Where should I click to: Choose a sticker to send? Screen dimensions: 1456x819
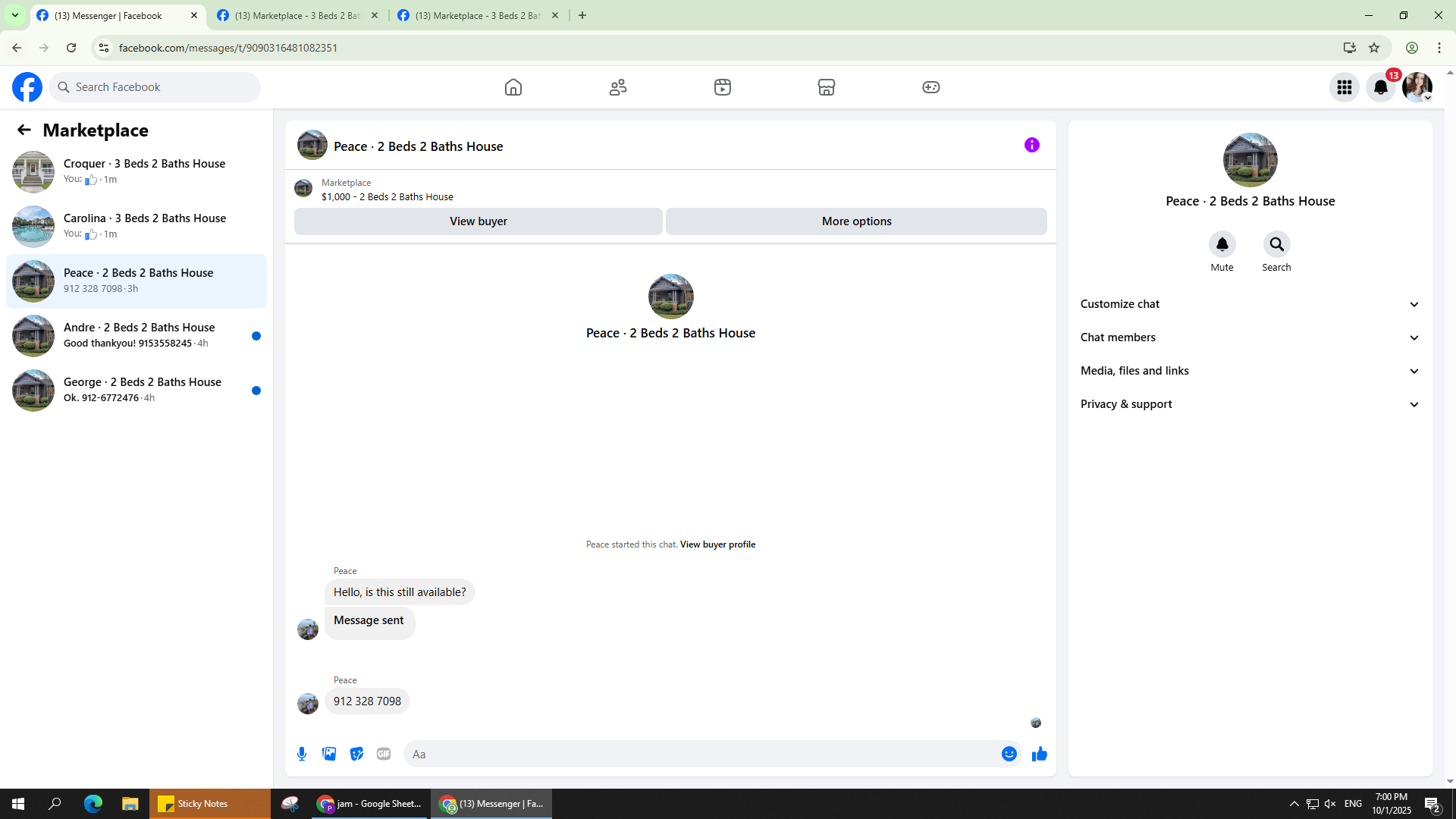[x=356, y=754]
